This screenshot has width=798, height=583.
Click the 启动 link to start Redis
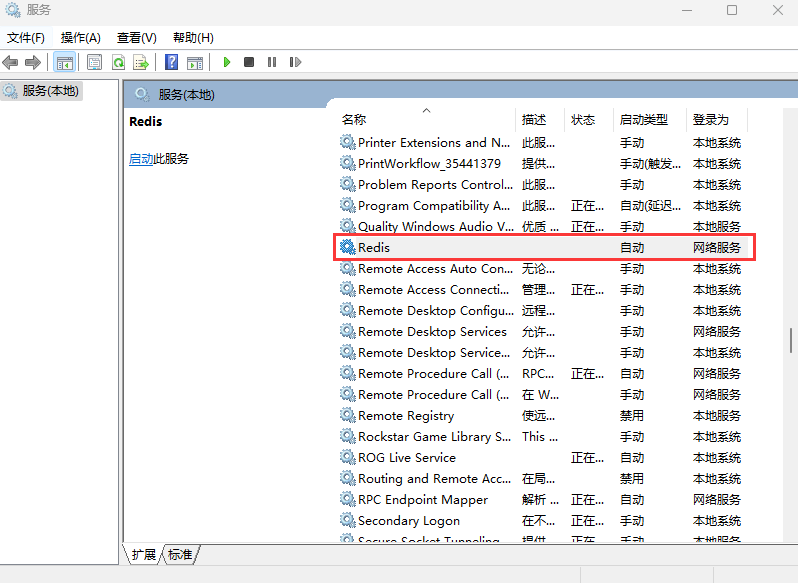tap(141, 159)
